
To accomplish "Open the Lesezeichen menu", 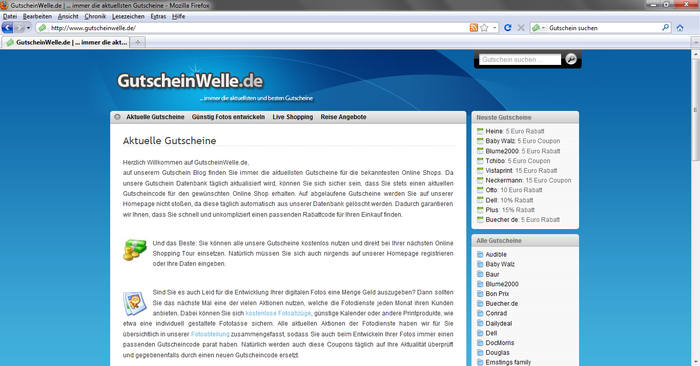I will pyautogui.click(x=128, y=17).
